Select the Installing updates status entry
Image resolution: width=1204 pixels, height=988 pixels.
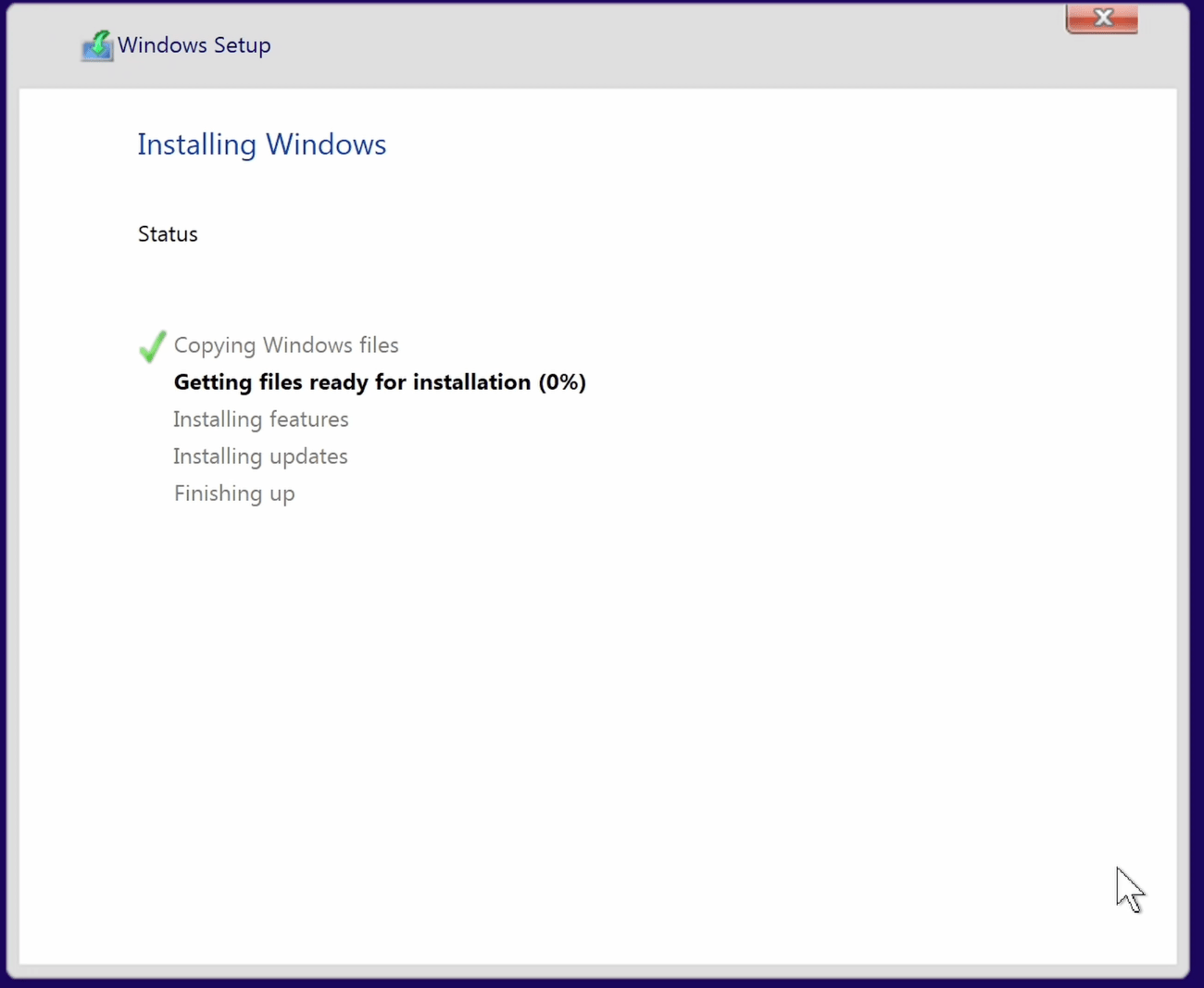pos(260,456)
